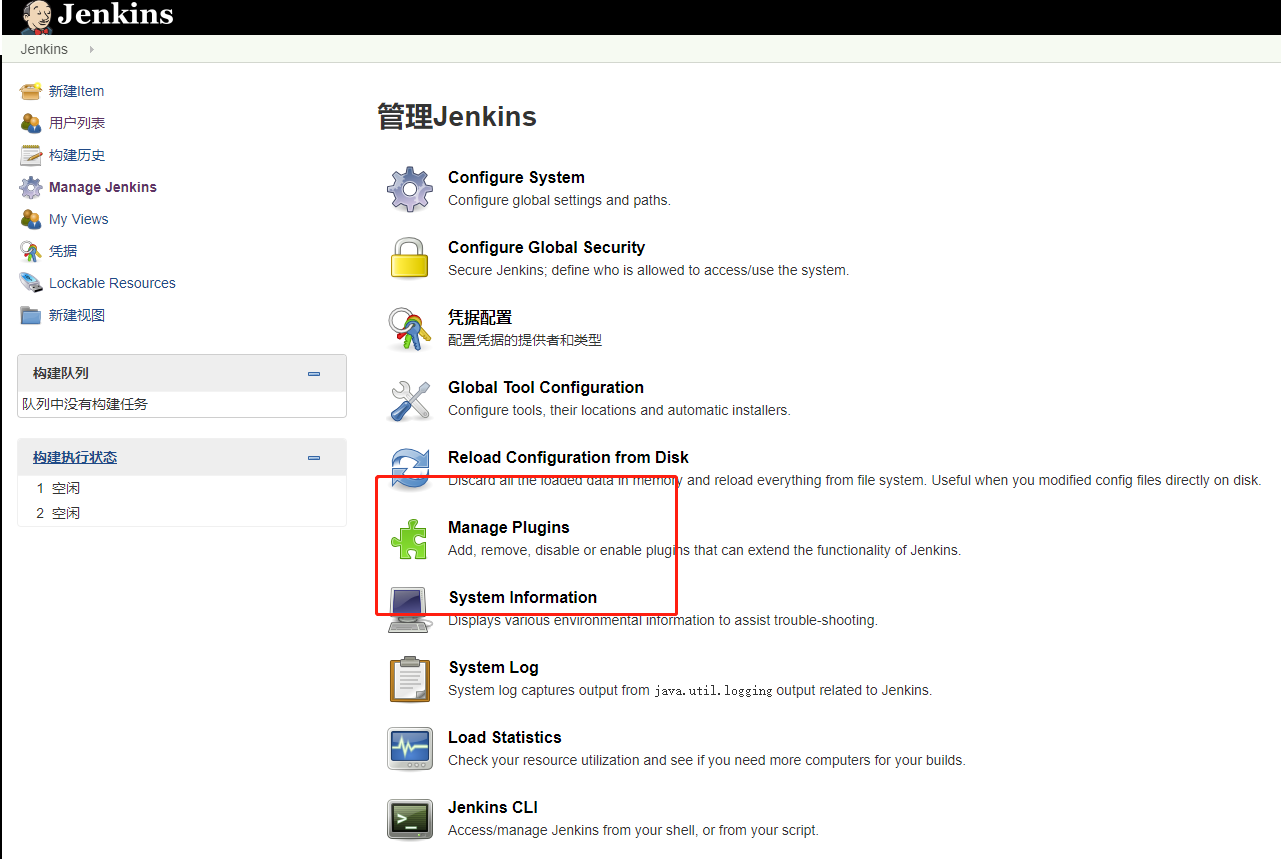Screen dimensions: 1281x859
Task: Open the 新建视图 link
Action: point(77,315)
